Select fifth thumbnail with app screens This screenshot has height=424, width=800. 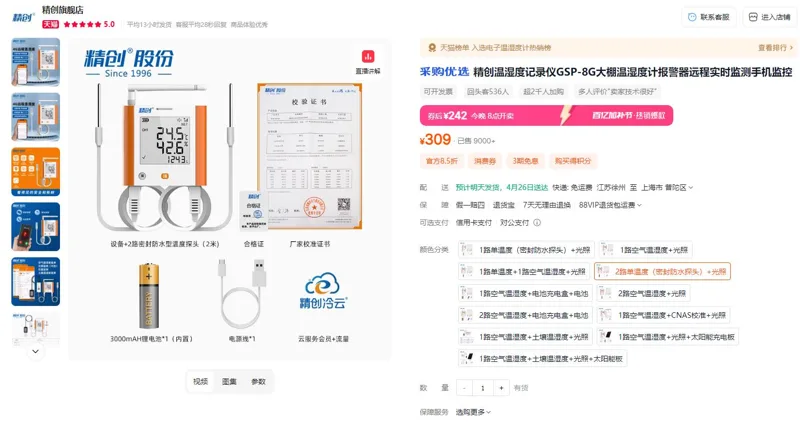(36, 282)
